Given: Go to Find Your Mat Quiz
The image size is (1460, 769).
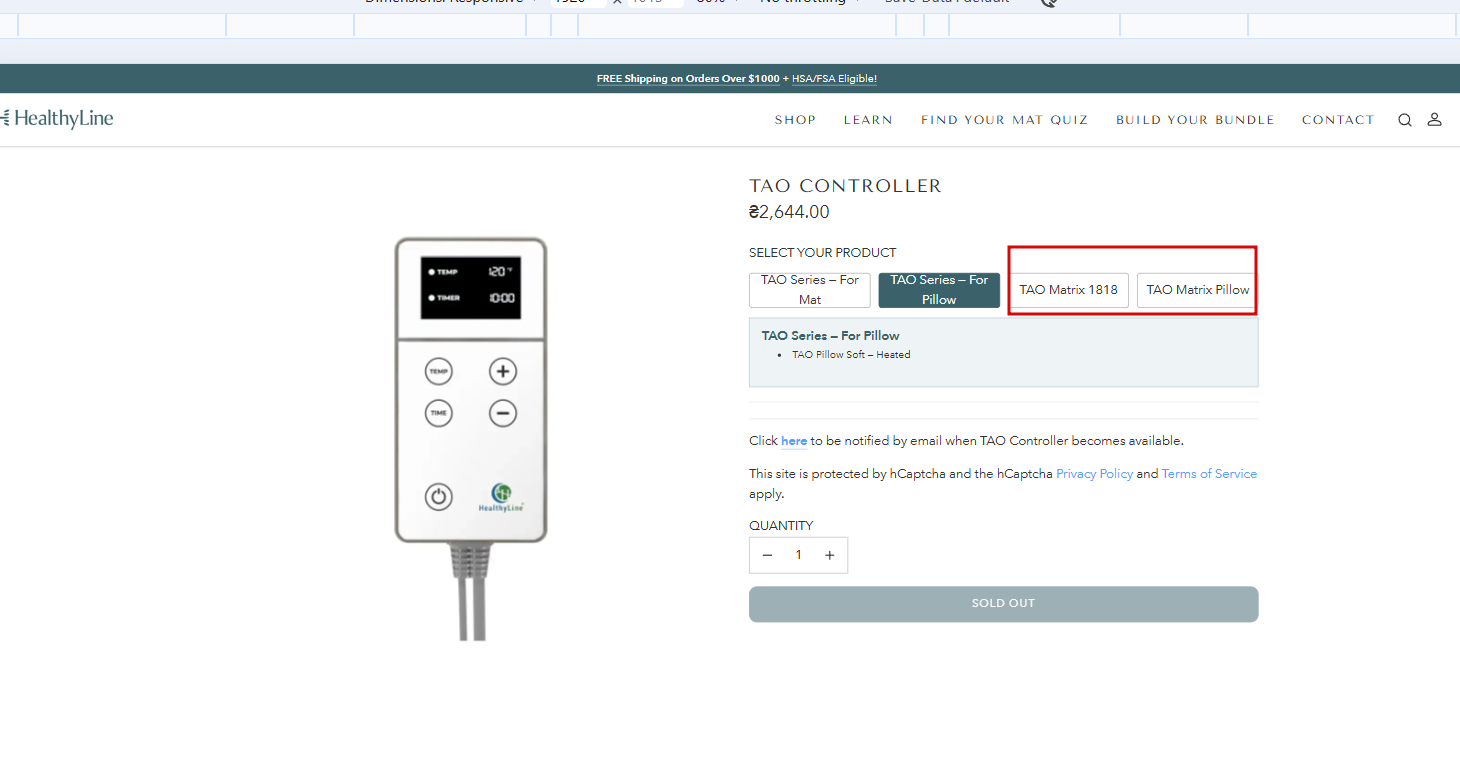Looking at the screenshot, I should (1004, 120).
